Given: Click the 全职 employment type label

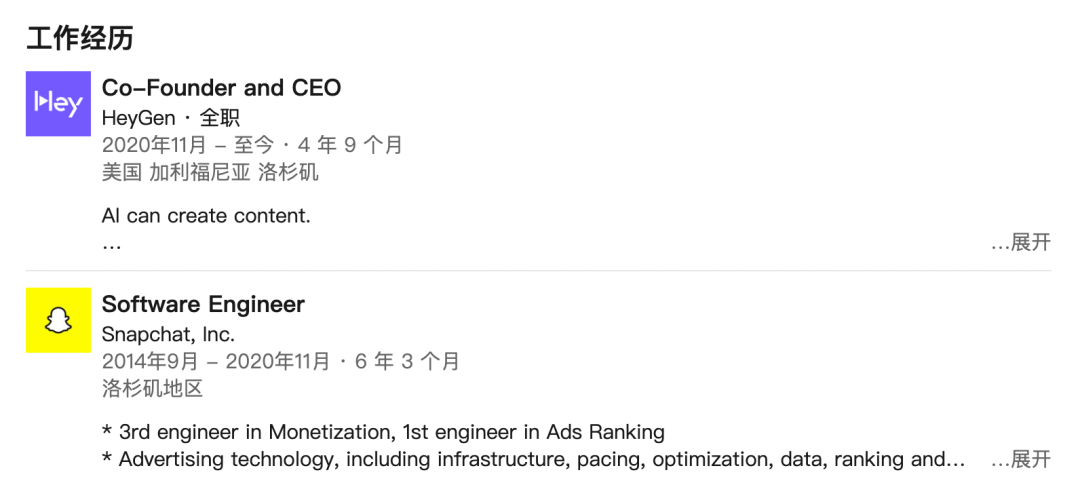Looking at the screenshot, I should point(220,118).
